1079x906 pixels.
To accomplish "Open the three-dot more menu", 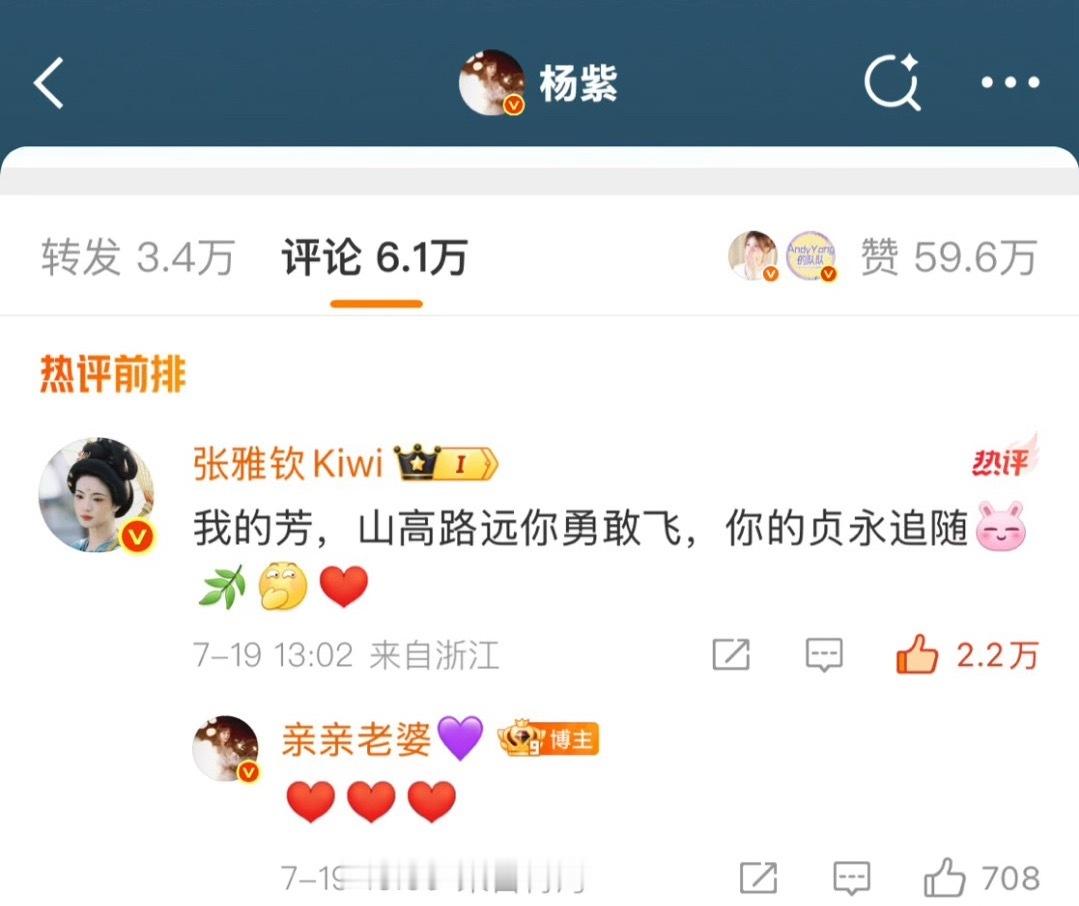I will [x=1009, y=83].
